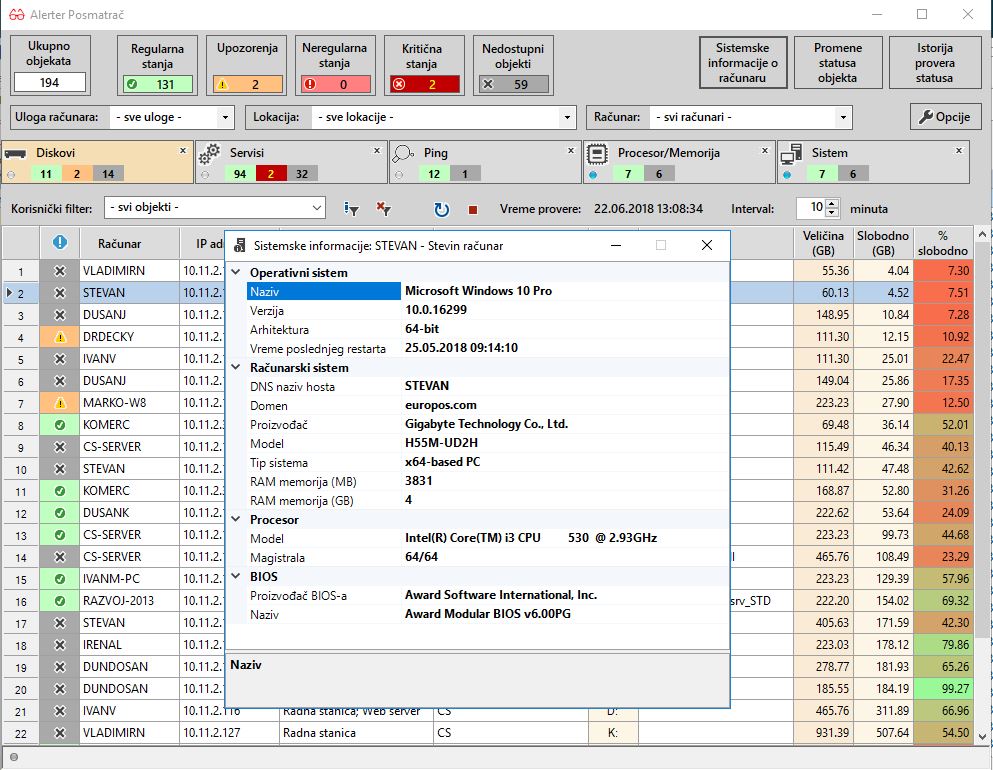The image size is (993, 770).
Task: Switch to the Servisi tab
Action: (293, 162)
